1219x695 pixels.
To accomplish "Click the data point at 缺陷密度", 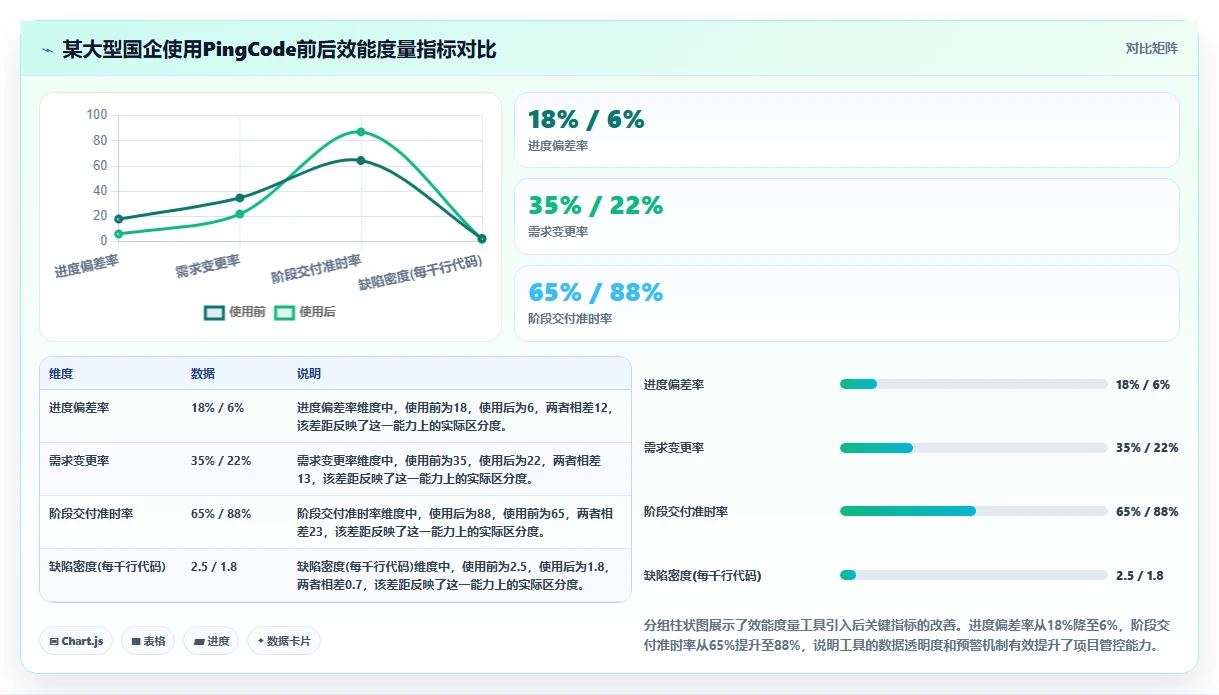I will (482, 238).
